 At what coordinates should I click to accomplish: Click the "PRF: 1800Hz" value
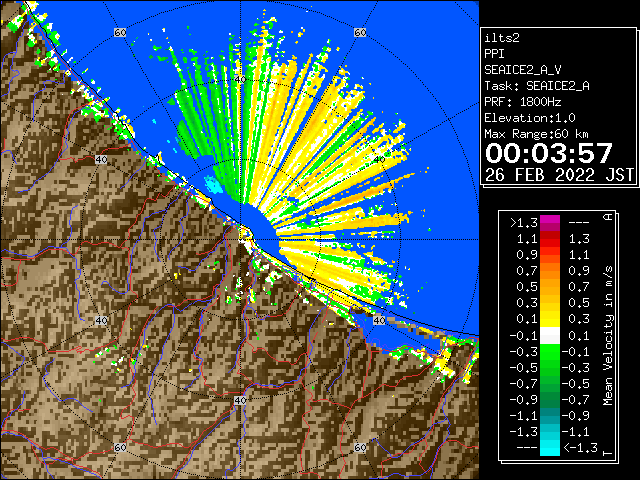[523, 102]
